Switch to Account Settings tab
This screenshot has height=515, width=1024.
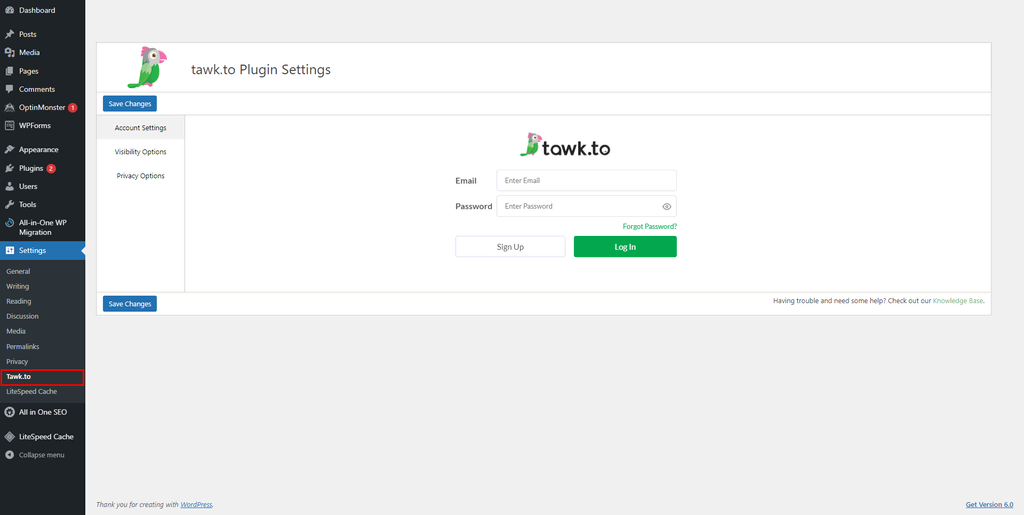140,128
